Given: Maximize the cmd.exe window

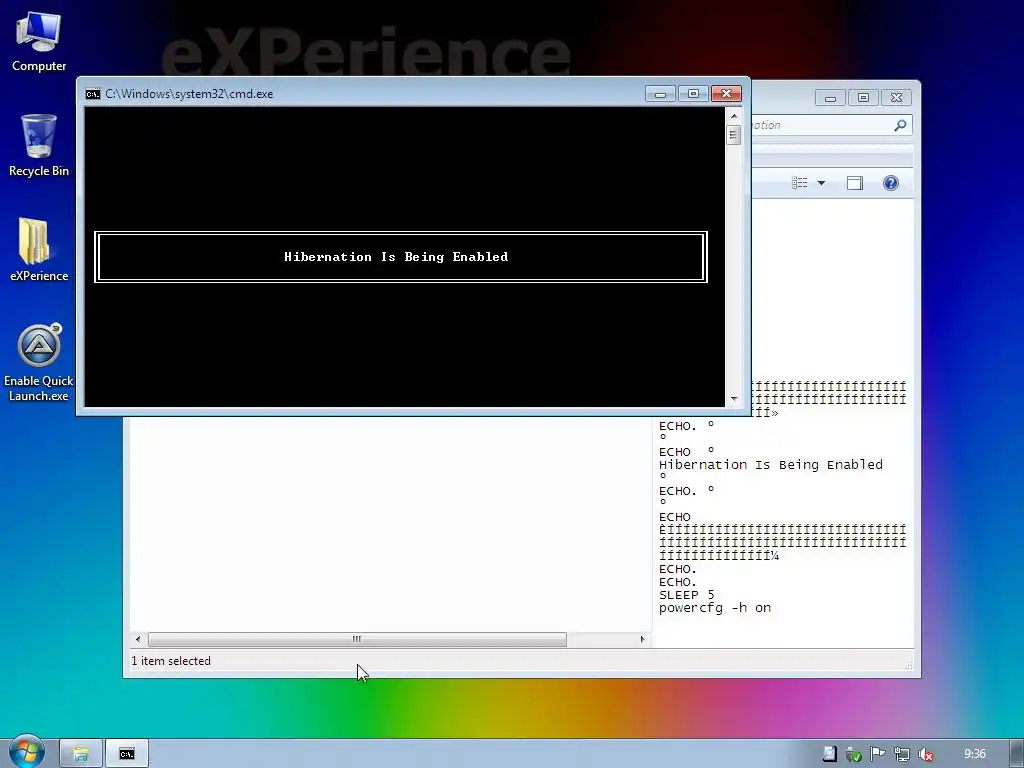Looking at the screenshot, I should pyautogui.click(x=694, y=94).
